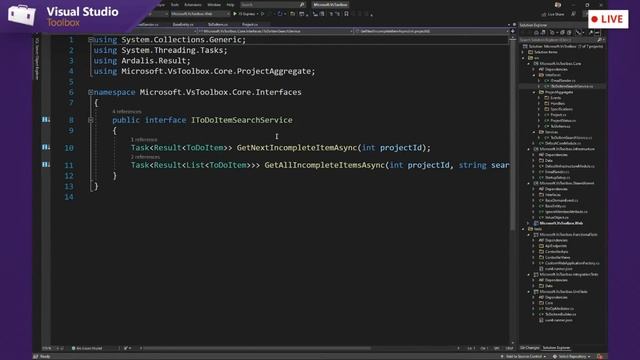Screen dimensions: 640x360
Task: Select CustomWebApplicationFactory.cs file
Action: coord(572,263)
